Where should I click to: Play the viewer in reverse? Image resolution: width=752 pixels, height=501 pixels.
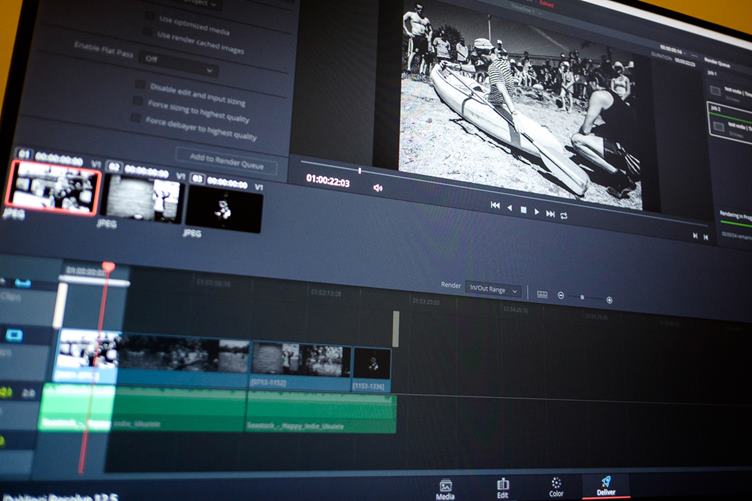(509, 208)
